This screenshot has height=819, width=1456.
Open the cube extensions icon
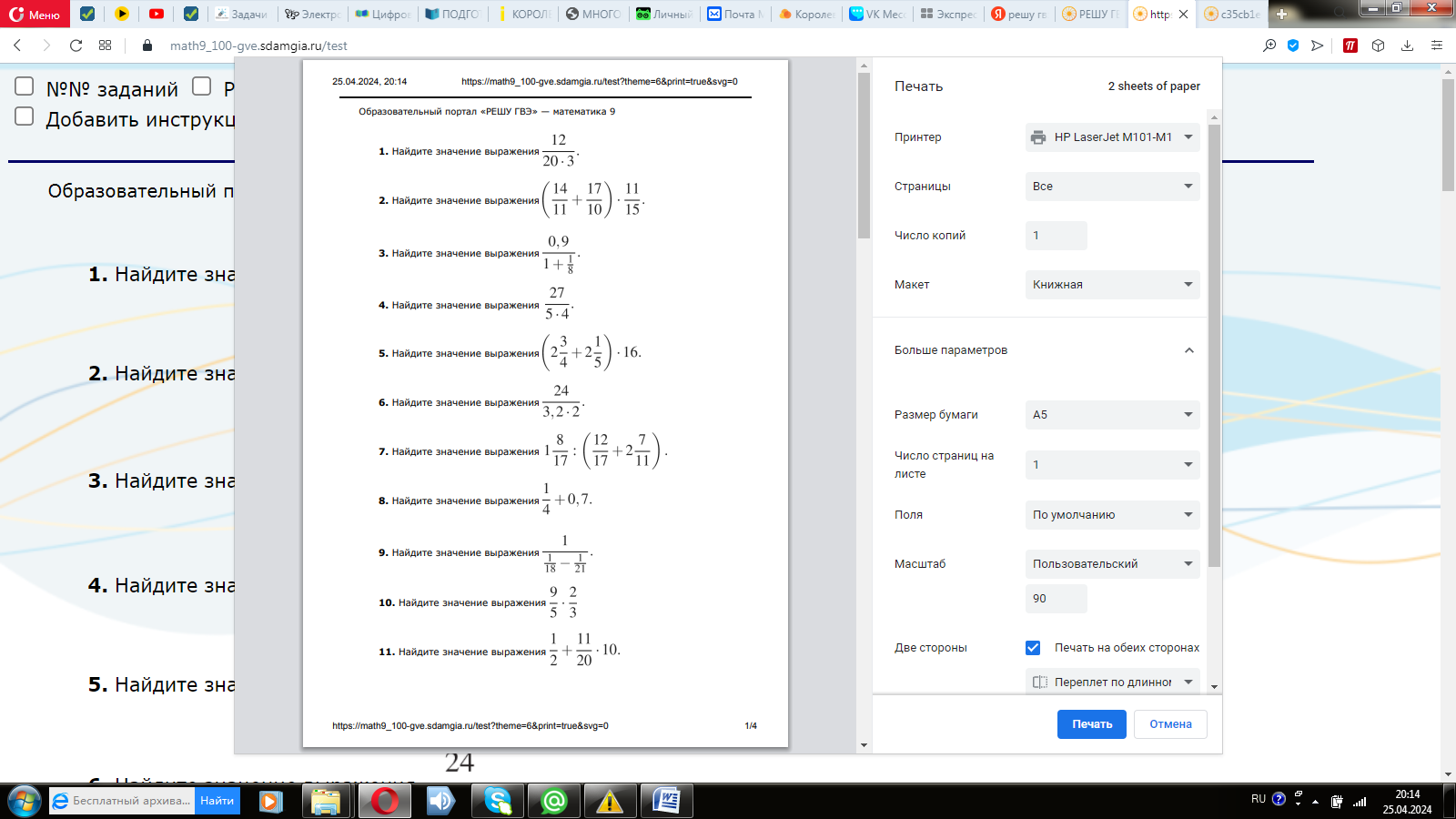coord(1379,45)
